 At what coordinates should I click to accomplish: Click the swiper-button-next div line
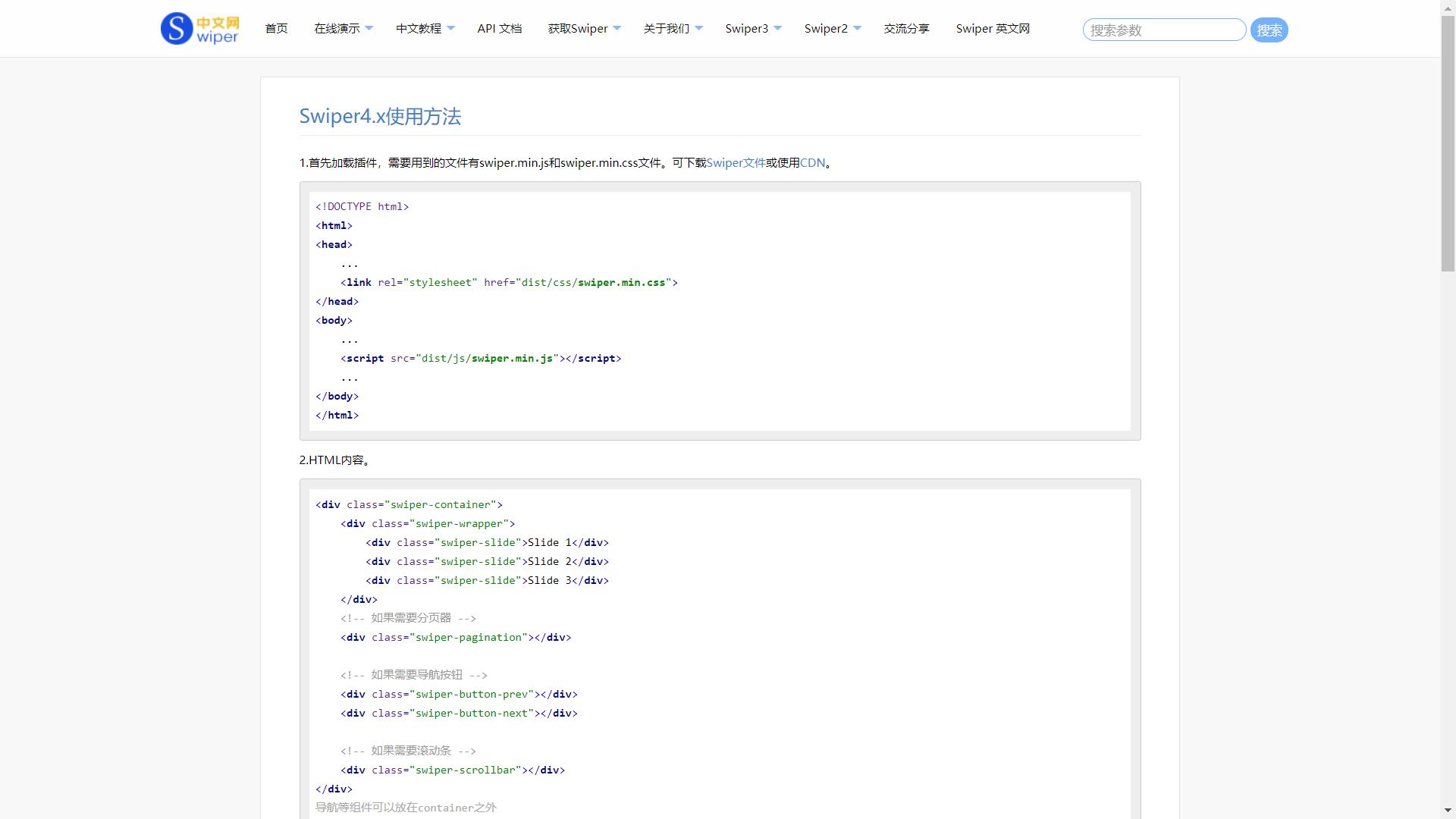coord(459,713)
